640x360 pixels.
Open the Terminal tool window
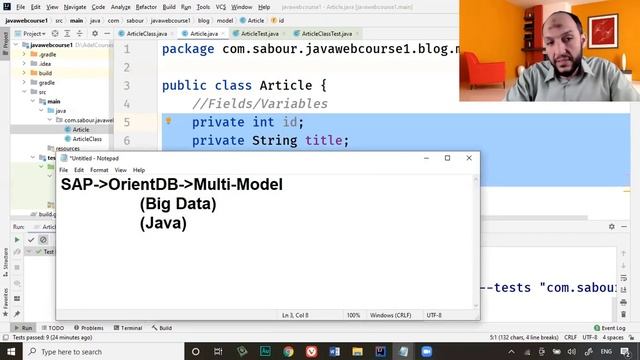tap(128, 328)
